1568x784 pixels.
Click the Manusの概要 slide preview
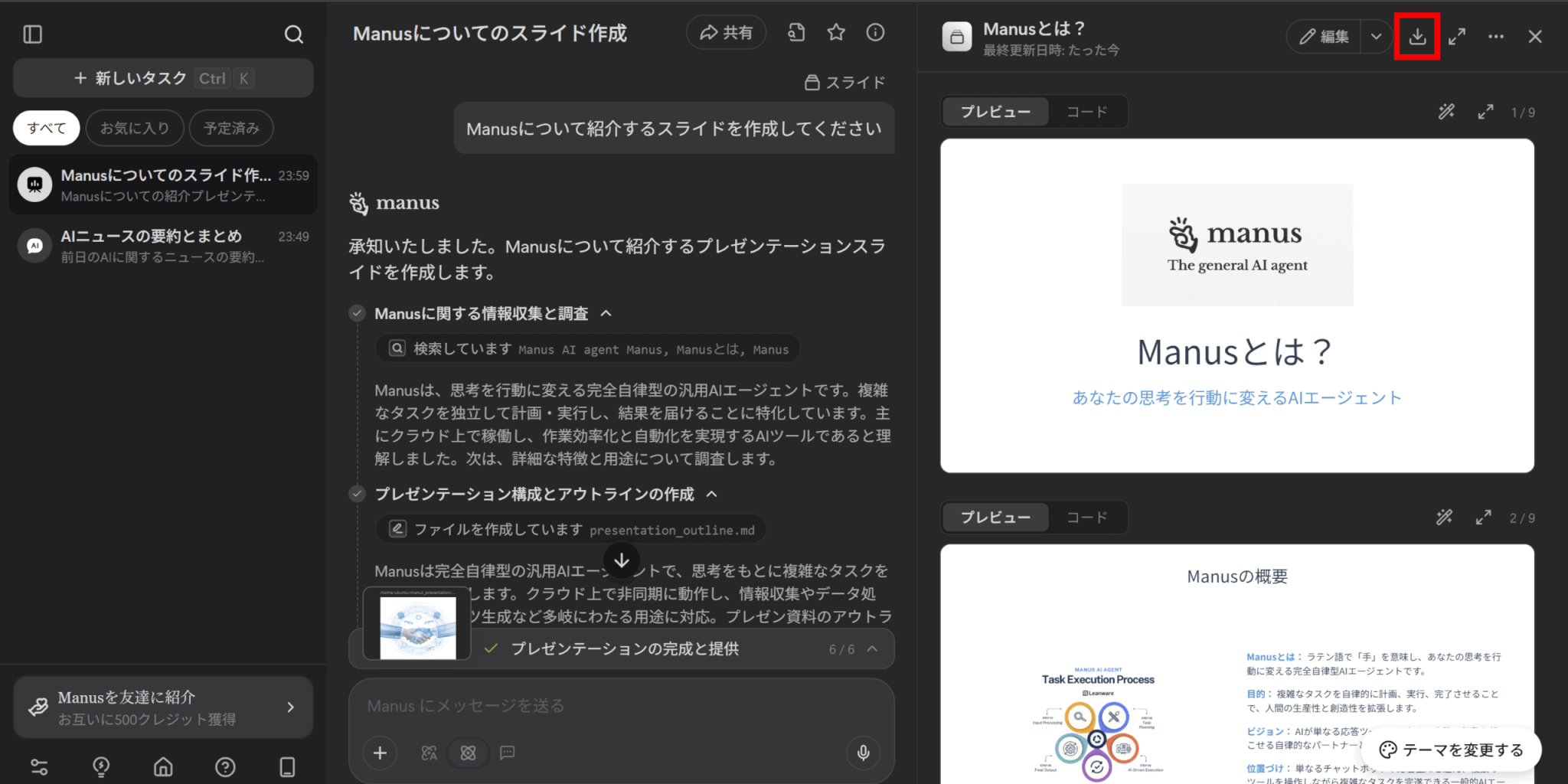pyautogui.click(x=1237, y=664)
